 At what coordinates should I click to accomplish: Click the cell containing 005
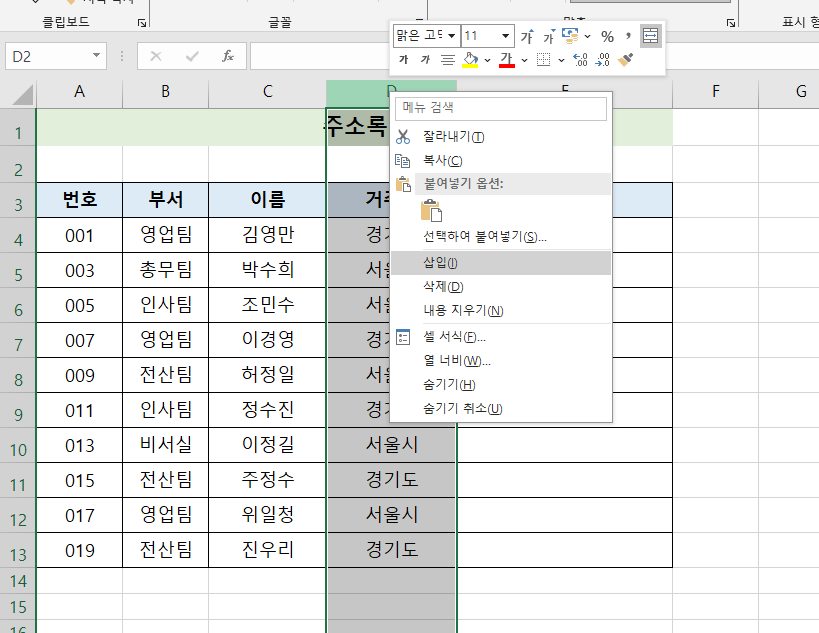79,305
